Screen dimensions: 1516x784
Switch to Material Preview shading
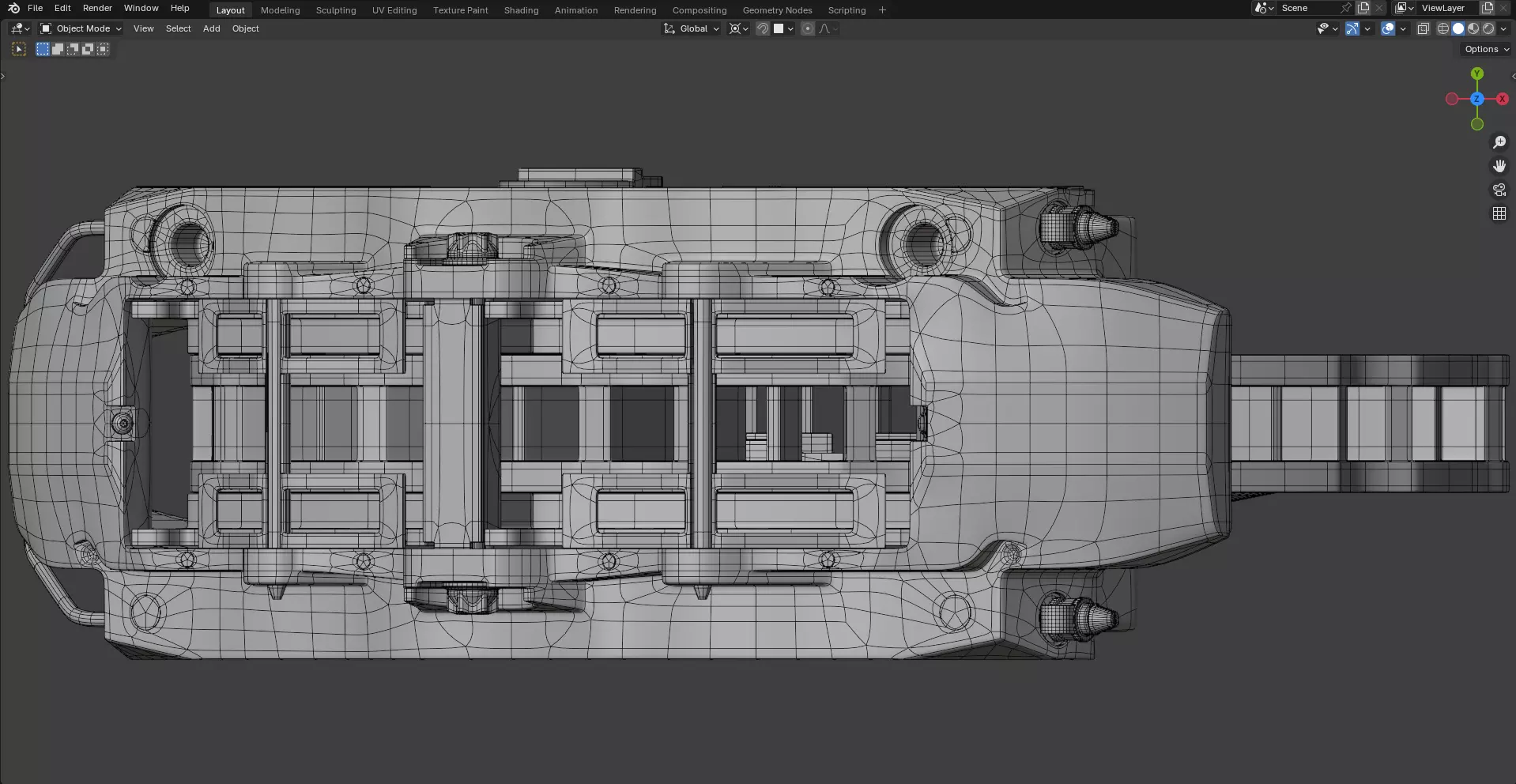point(1473,28)
